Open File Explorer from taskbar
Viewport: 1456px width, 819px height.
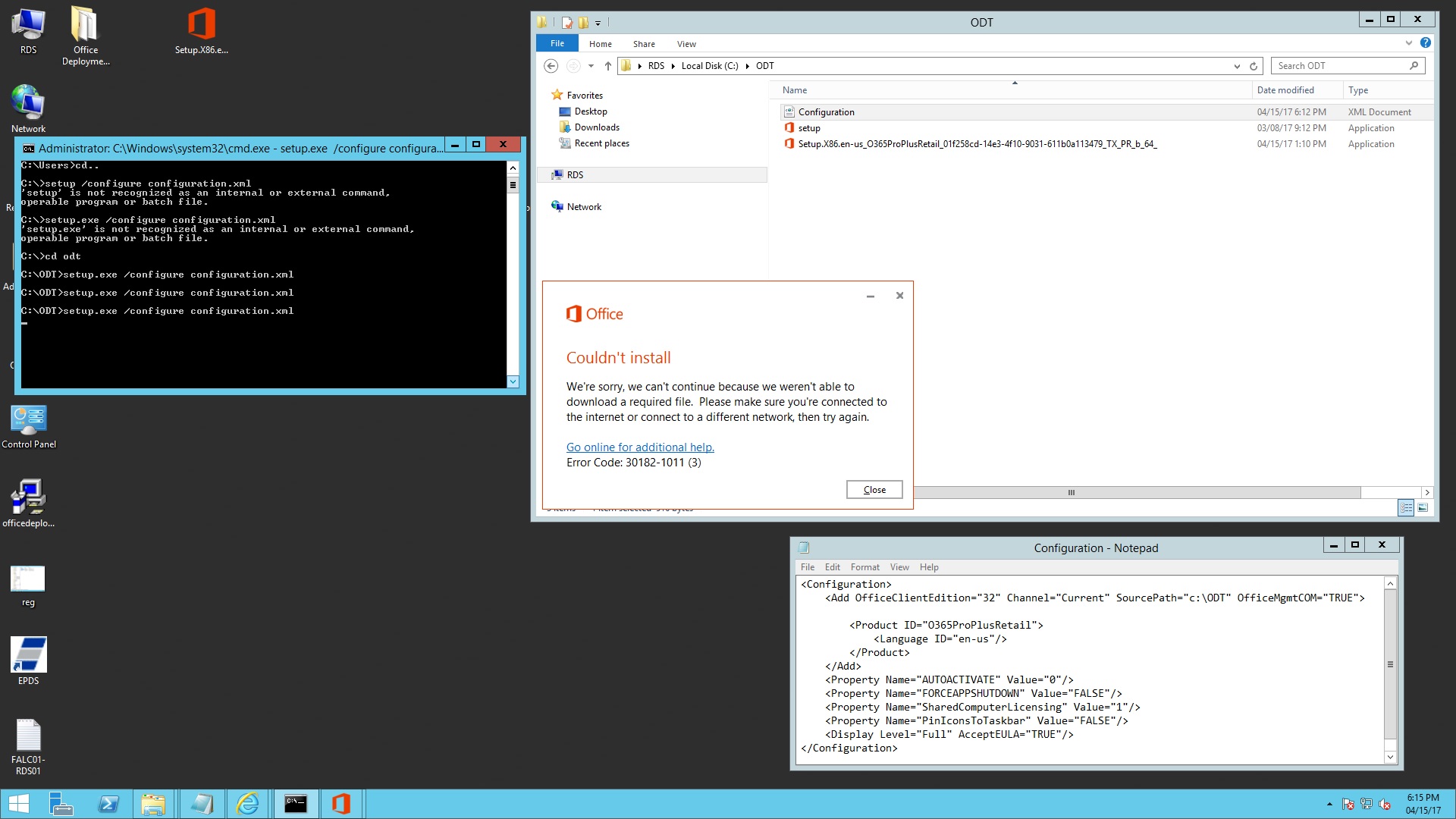[154, 804]
